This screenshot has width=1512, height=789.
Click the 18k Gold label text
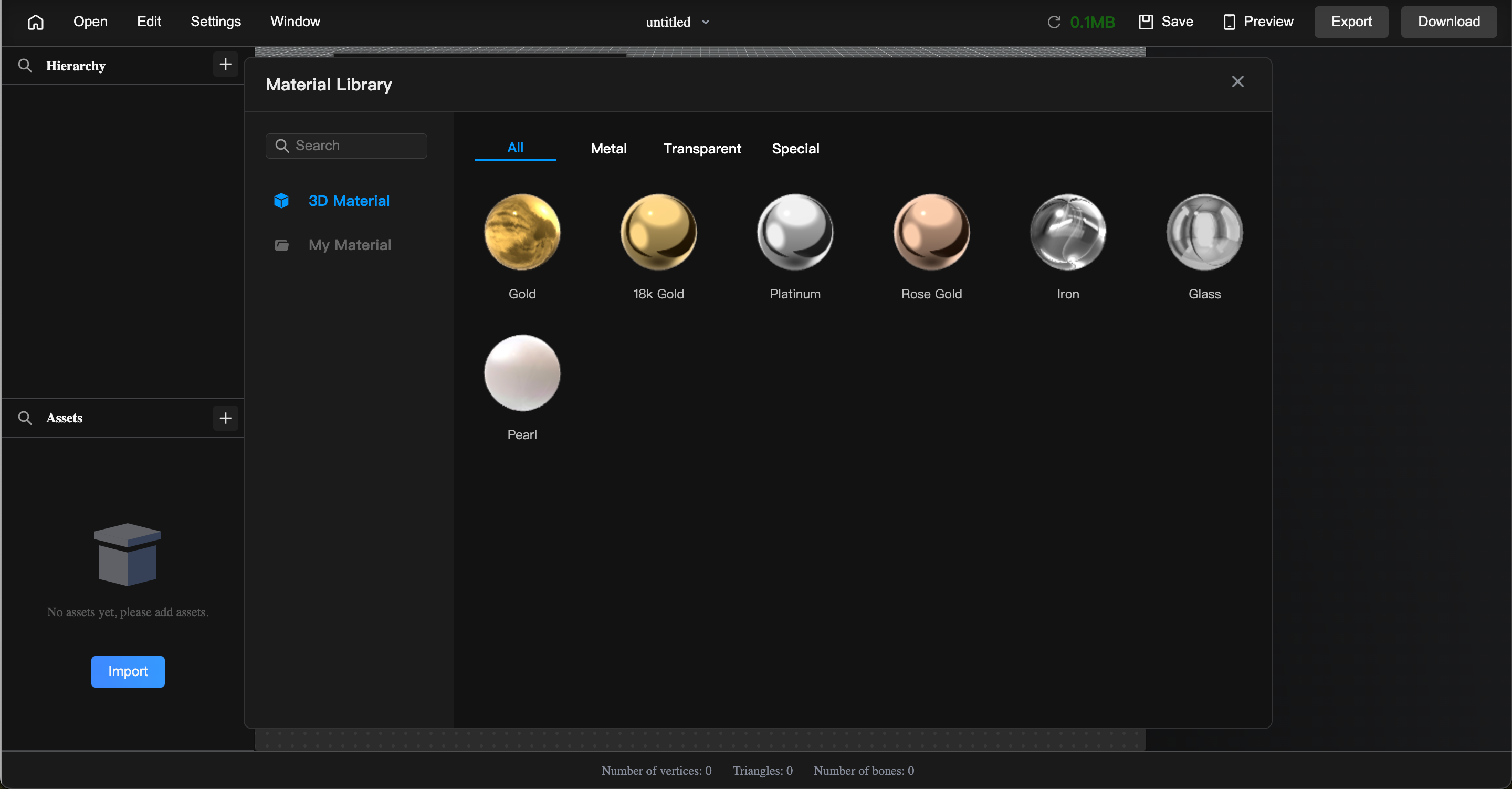(658, 294)
